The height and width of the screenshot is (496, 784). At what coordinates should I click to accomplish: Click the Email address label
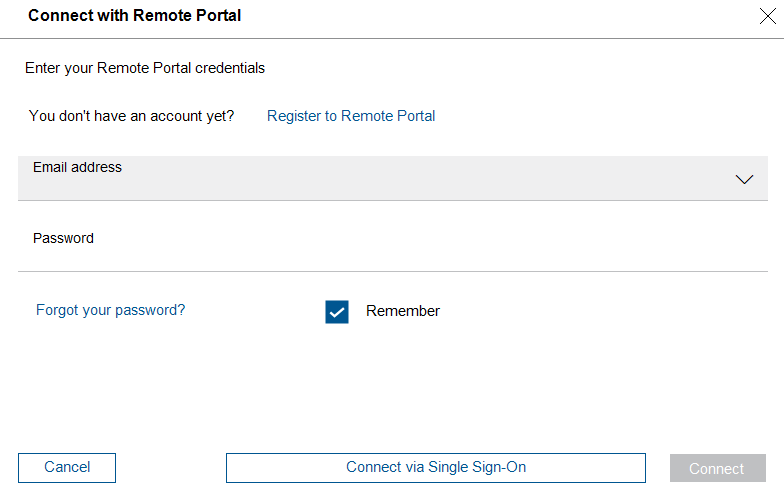point(77,168)
